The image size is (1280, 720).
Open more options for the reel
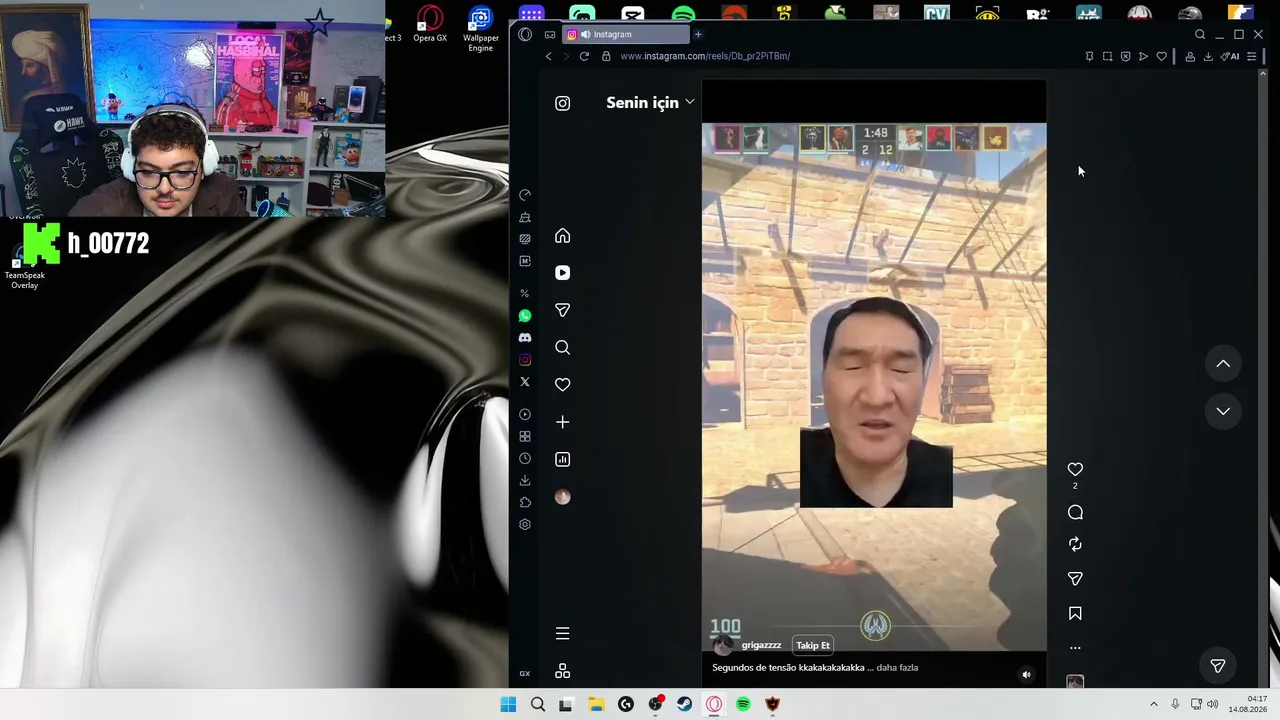click(x=1075, y=648)
